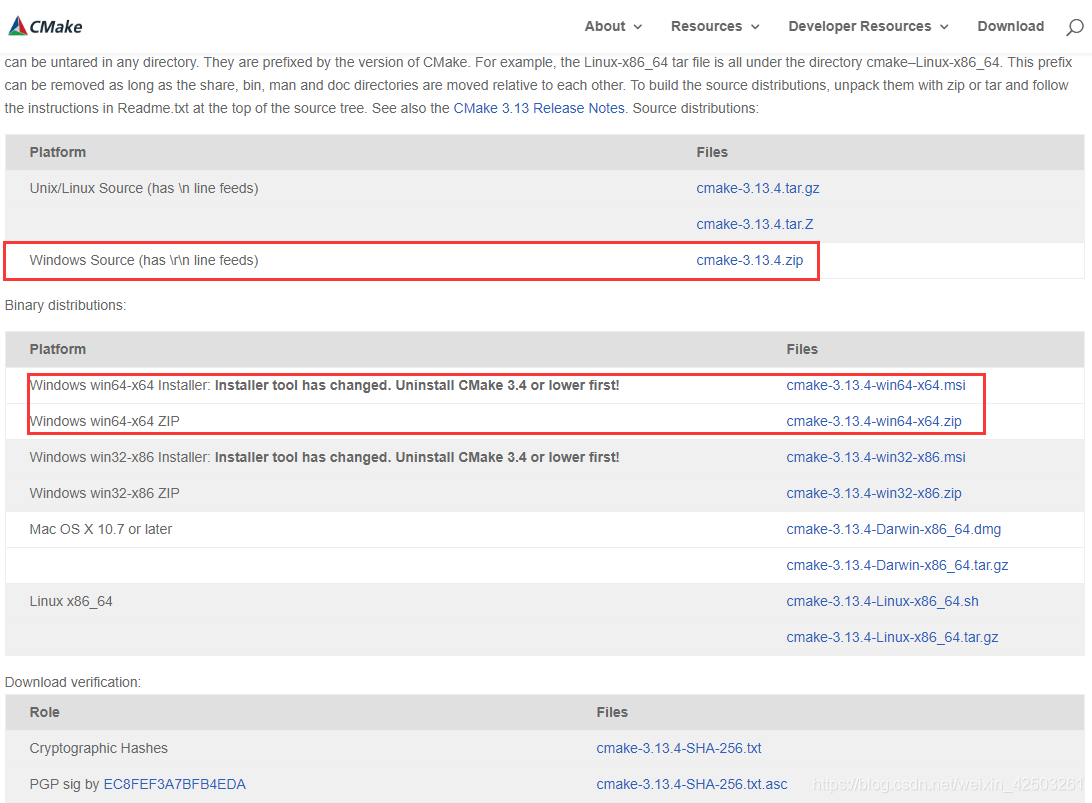The image size is (1092, 803).
Task: Click 'Role' column header
Action: (45, 712)
